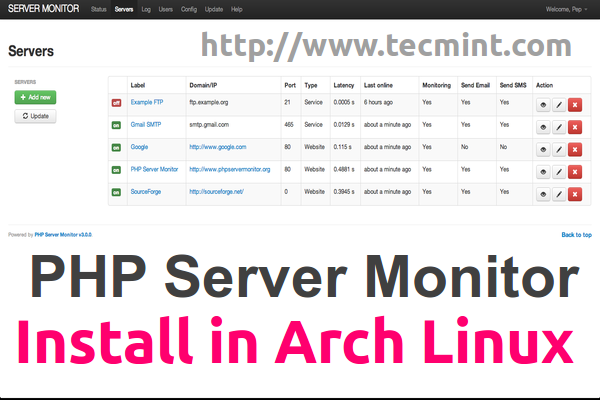Open the Google label link
Screen dimensions: 600x400
pyautogui.click(x=139, y=147)
